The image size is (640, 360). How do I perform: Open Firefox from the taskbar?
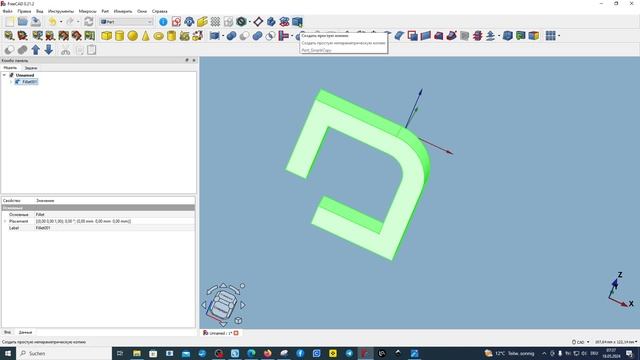pyautogui.click(x=267, y=353)
